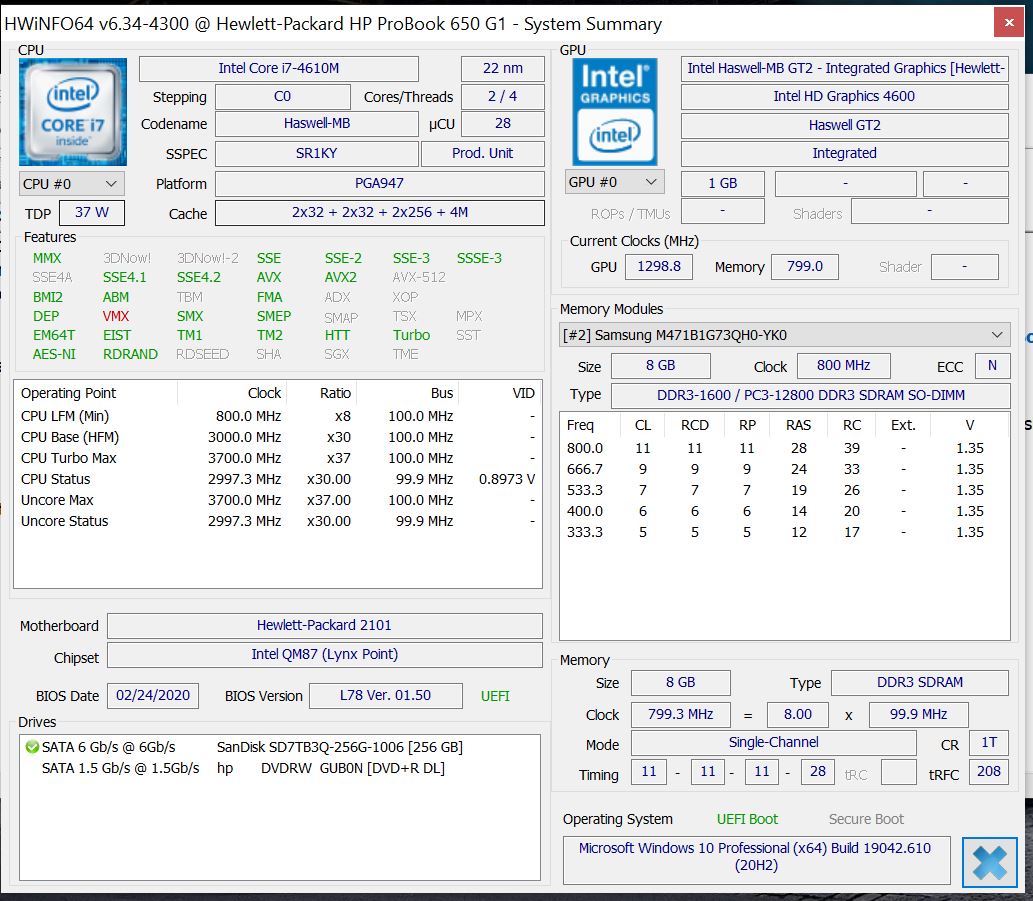Click the Intel Core i7 logo
The image size is (1033, 901).
73,110
